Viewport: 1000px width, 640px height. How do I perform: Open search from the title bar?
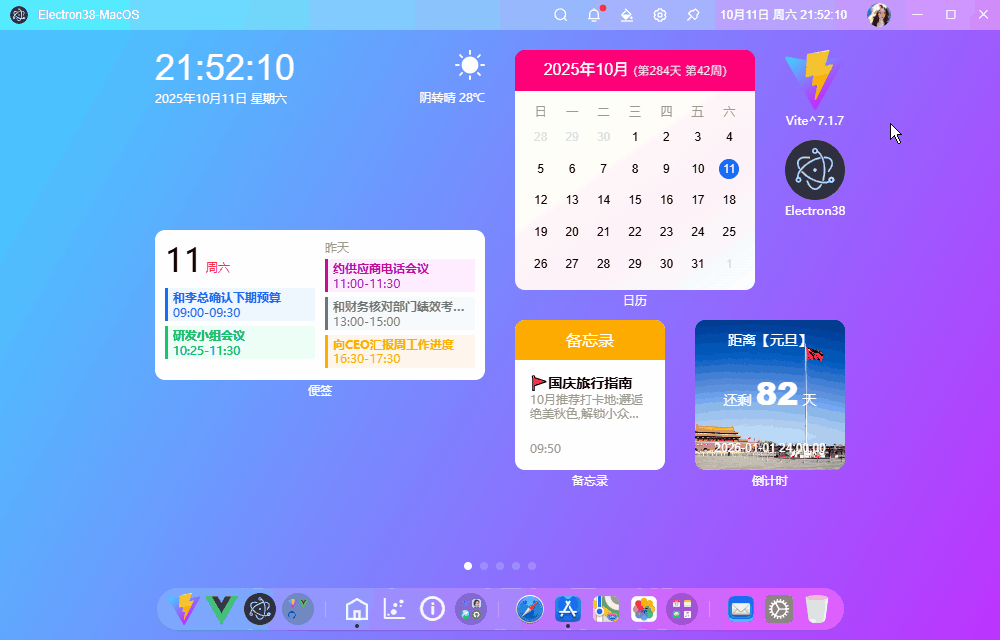[x=560, y=14]
